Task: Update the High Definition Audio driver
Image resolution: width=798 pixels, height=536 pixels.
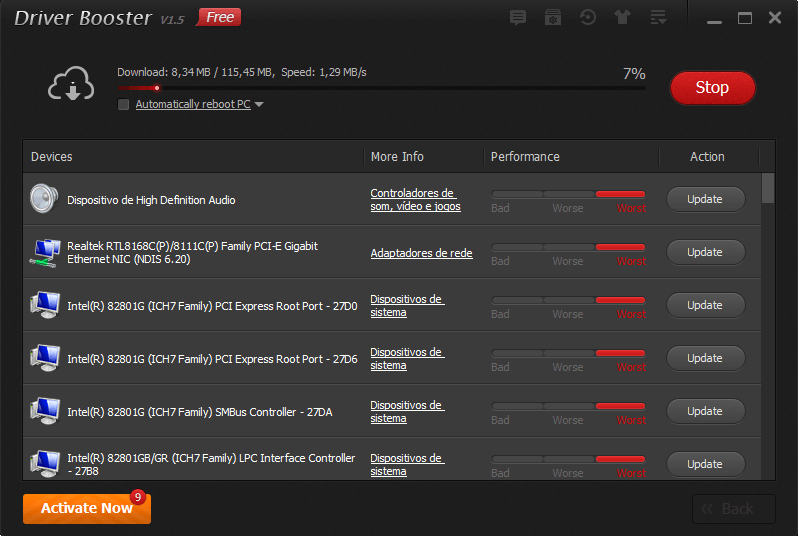Action: tap(705, 199)
